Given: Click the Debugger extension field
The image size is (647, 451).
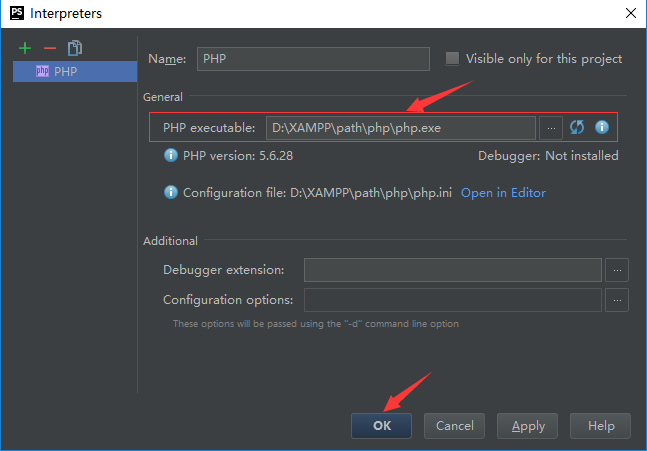Looking at the screenshot, I should tap(453, 270).
